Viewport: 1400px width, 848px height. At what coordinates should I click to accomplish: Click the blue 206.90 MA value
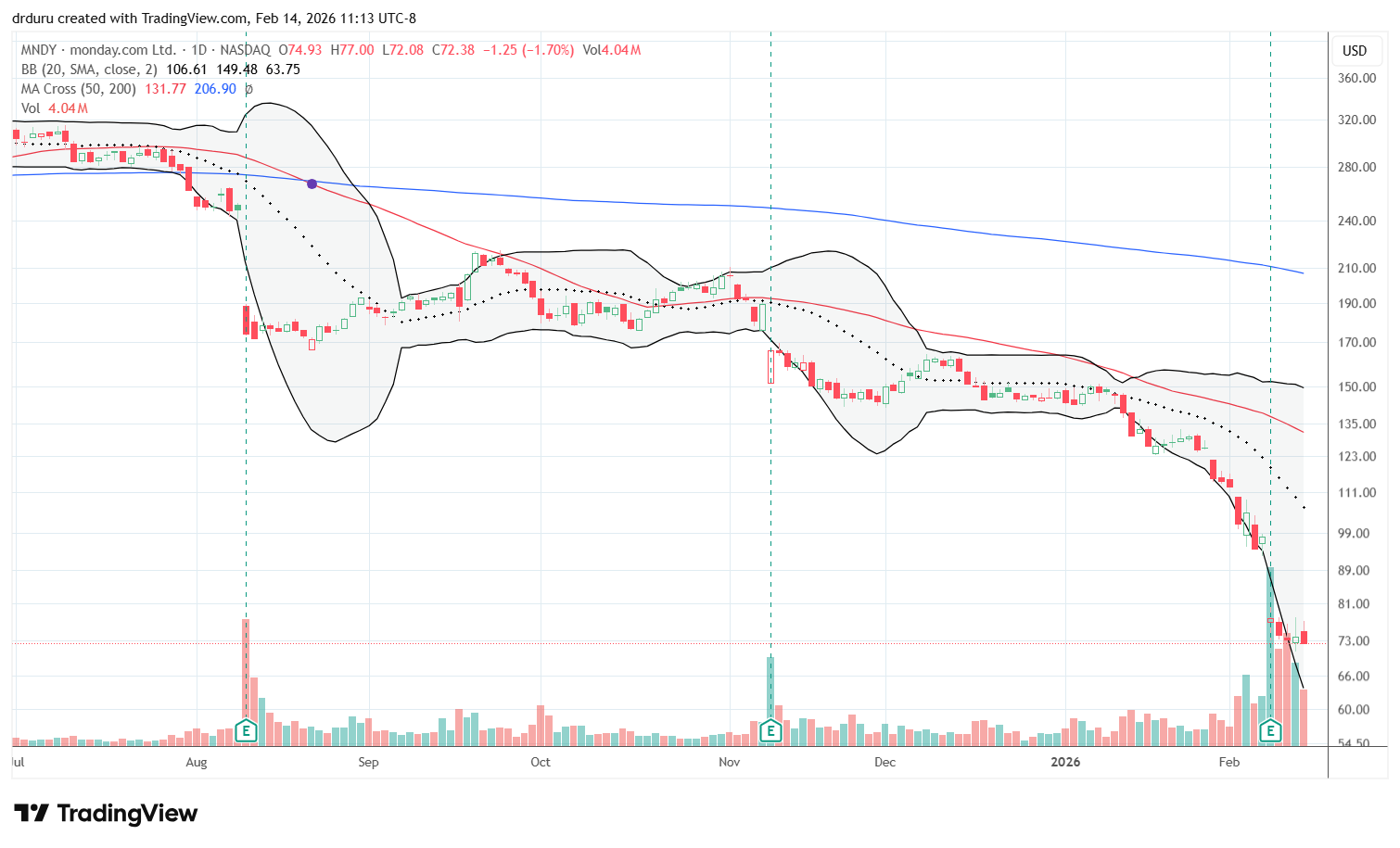tap(215, 89)
